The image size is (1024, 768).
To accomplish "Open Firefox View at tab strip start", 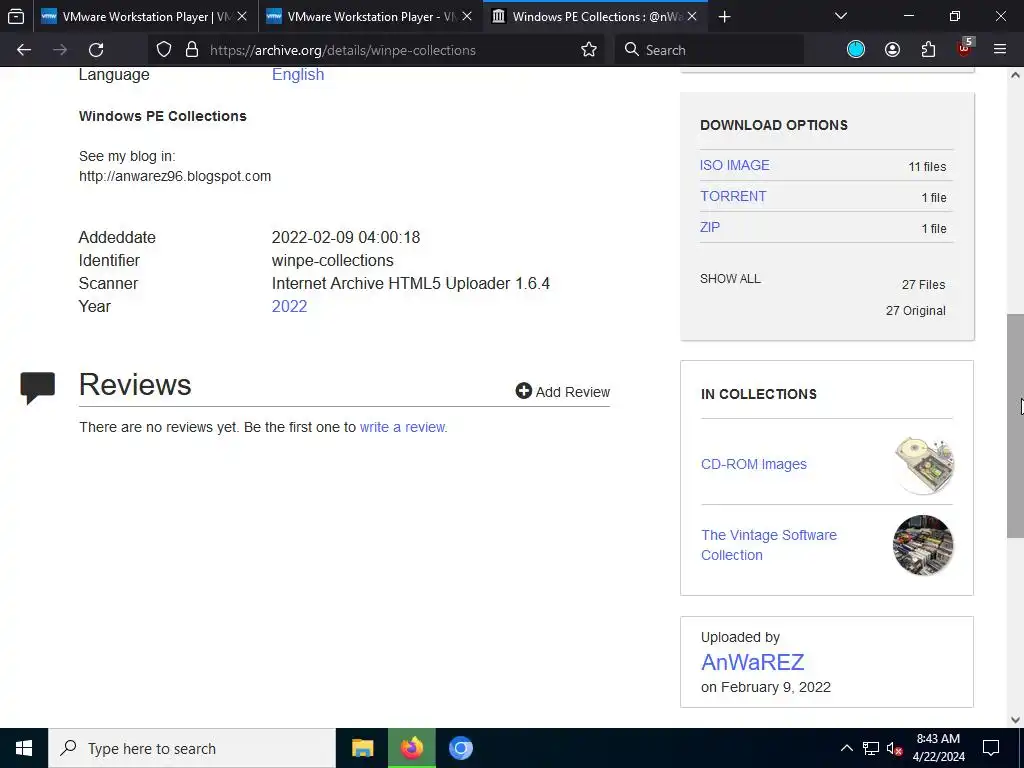I will [16, 16].
